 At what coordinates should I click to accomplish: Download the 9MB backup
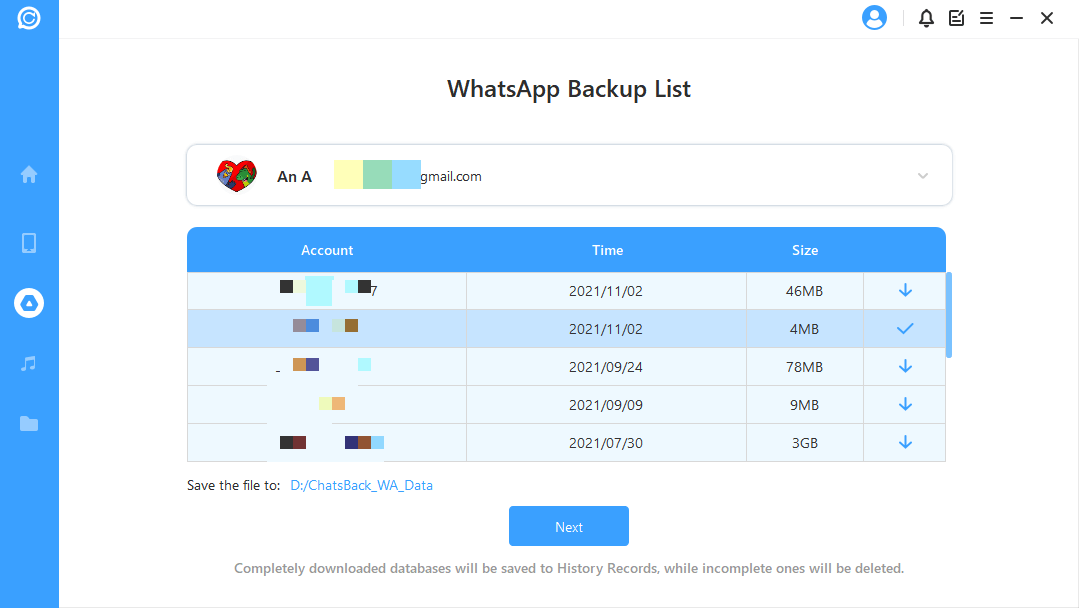tap(906, 404)
